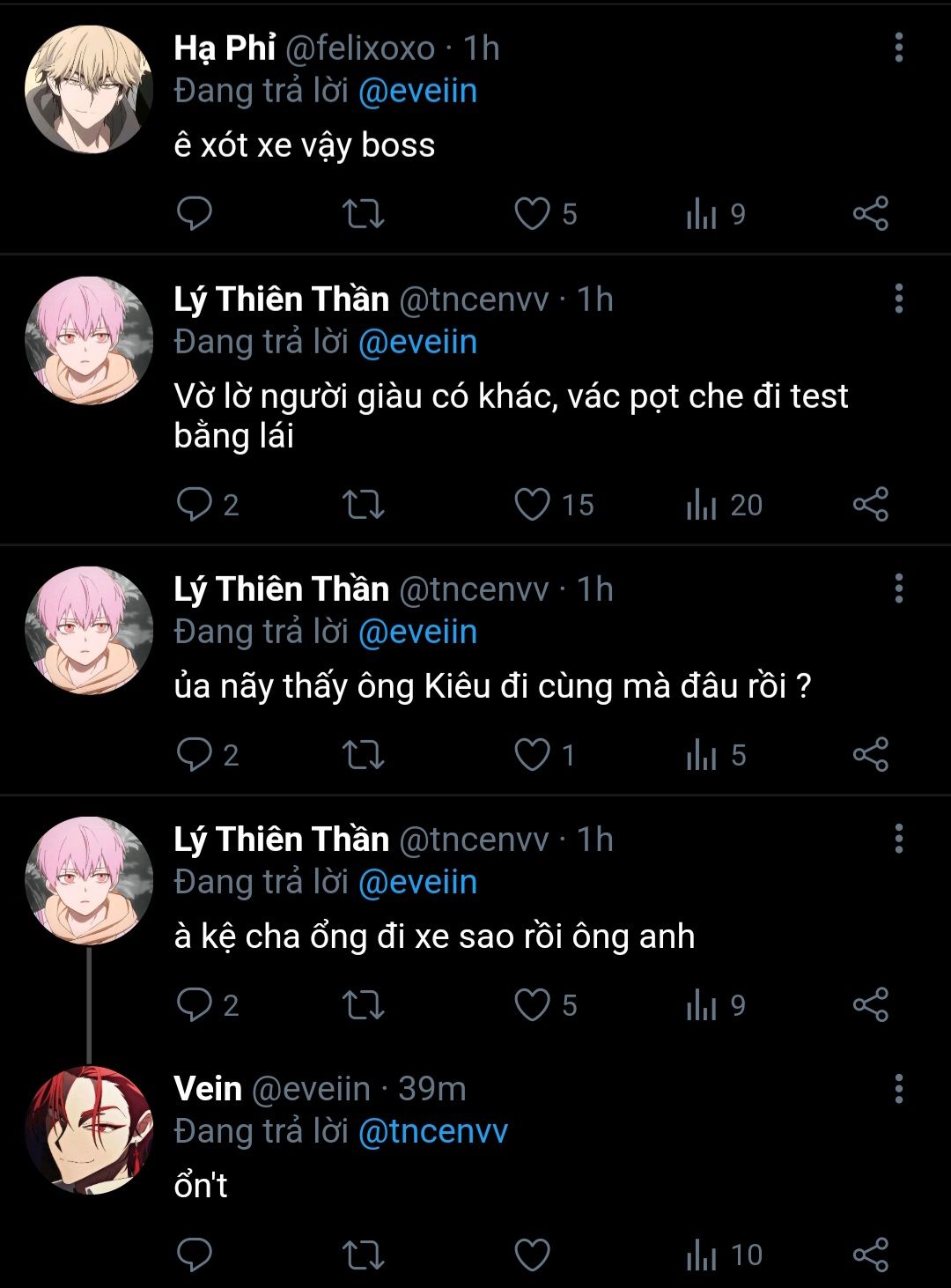Retweet the "à kệ cha ổng" tweet
The width and height of the screenshot is (951, 1288).
[x=363, y=1005]
